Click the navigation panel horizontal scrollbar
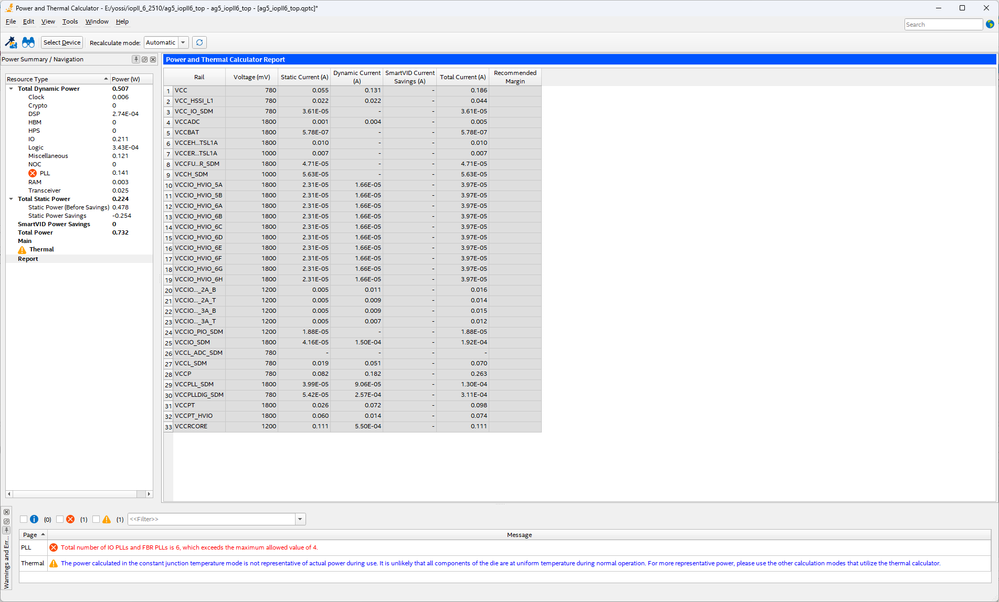Screen dimensions: 999x602 [79, 494]
